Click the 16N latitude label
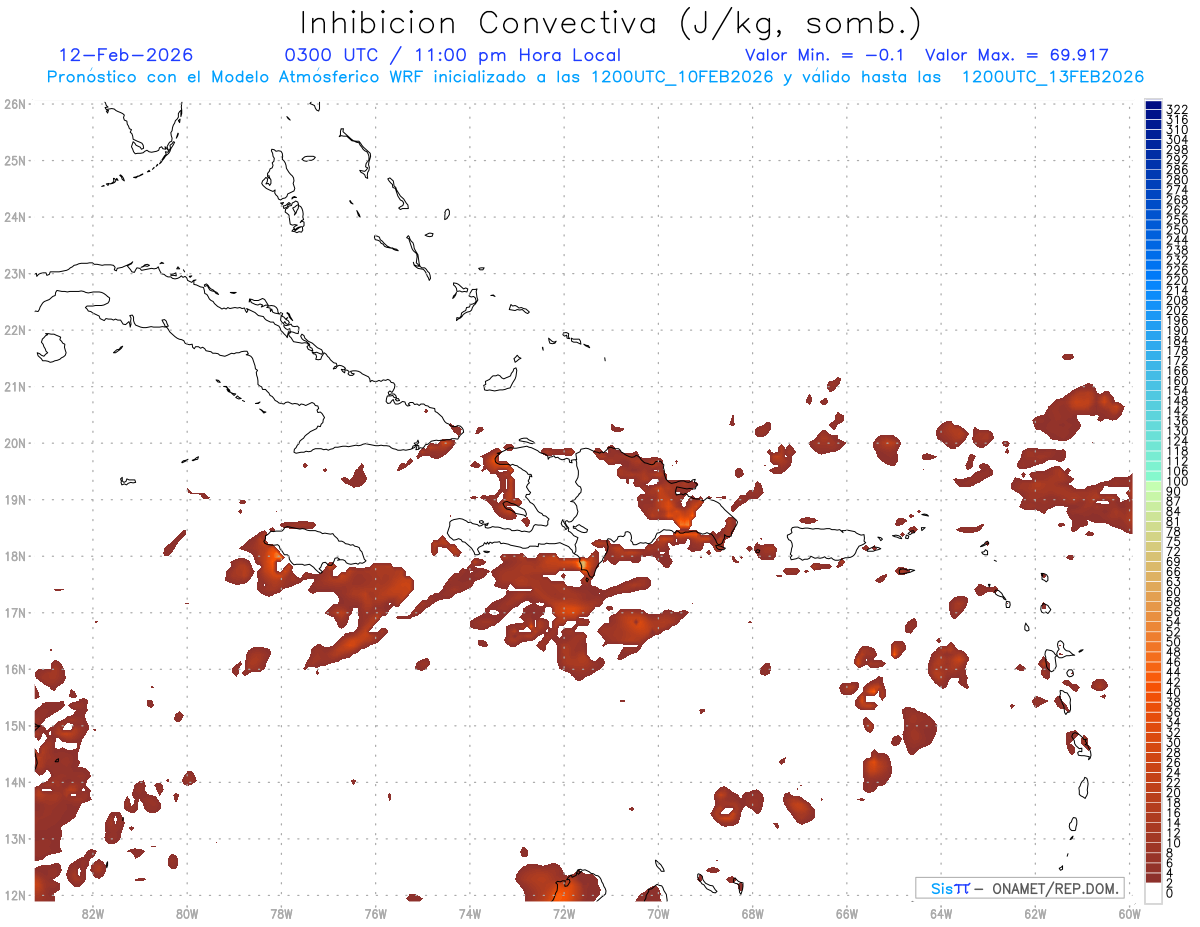 (x=15, y=669)
